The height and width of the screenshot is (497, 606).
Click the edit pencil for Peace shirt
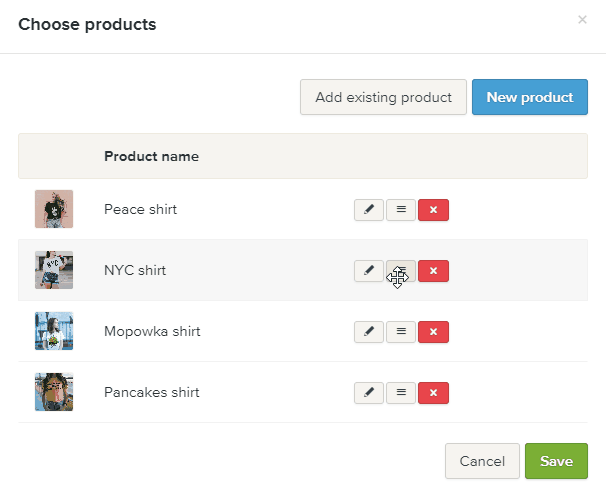(x=369, y=210)
